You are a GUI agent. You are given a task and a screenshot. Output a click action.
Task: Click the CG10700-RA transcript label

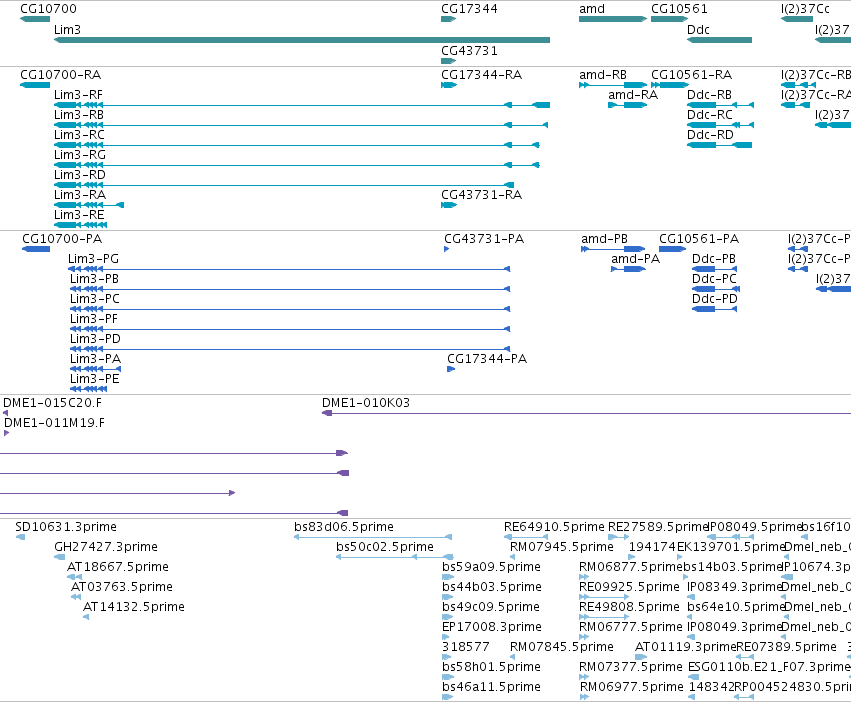click(x=60, y=74)
